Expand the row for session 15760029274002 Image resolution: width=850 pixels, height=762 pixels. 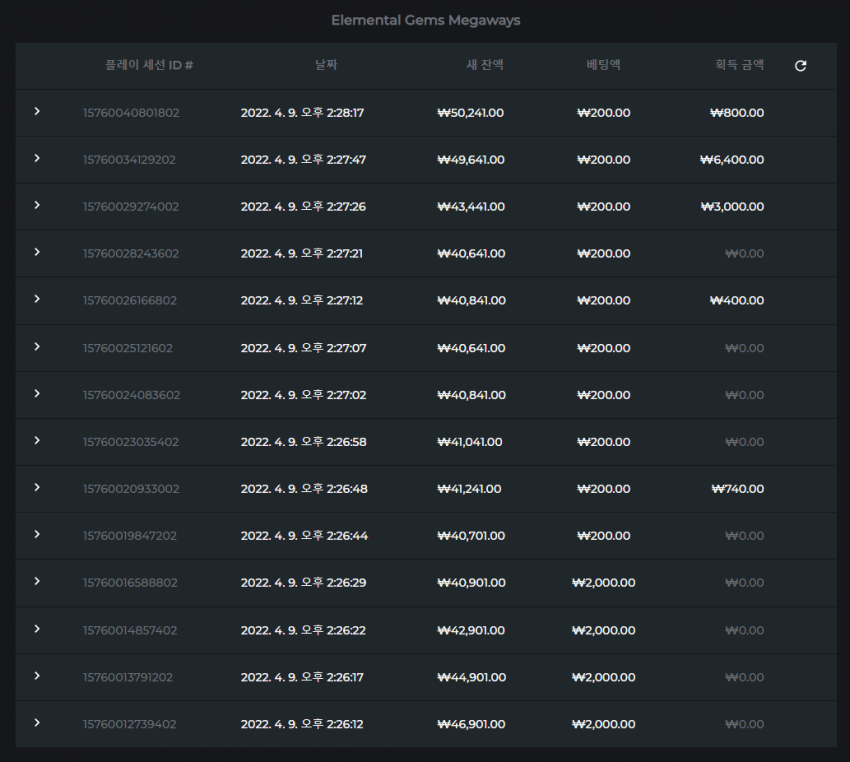[x=37, y=205]
